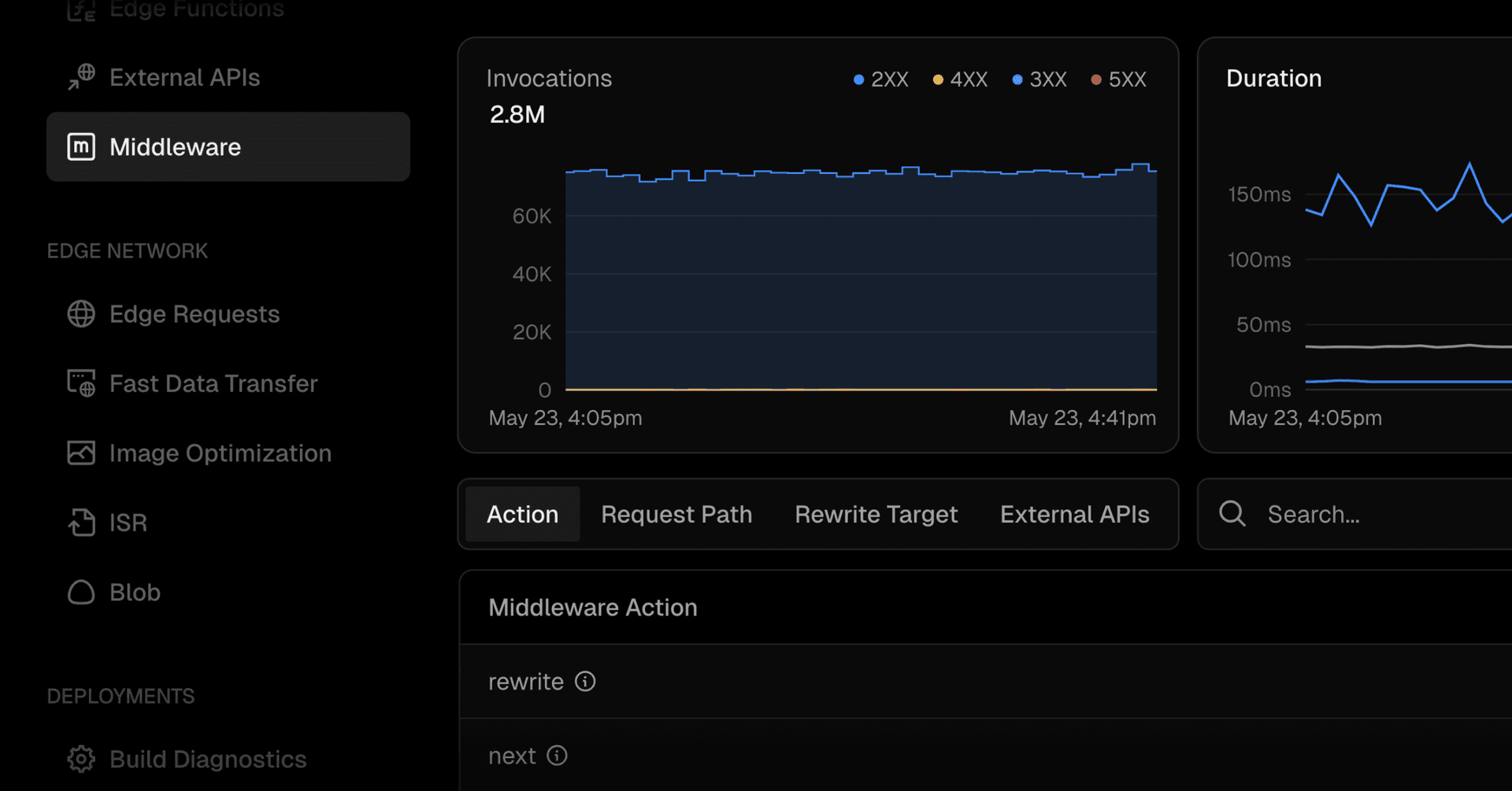Show info for next action
The width and height of the screenshot is (1512, 791).
click(x=557, y=756)
